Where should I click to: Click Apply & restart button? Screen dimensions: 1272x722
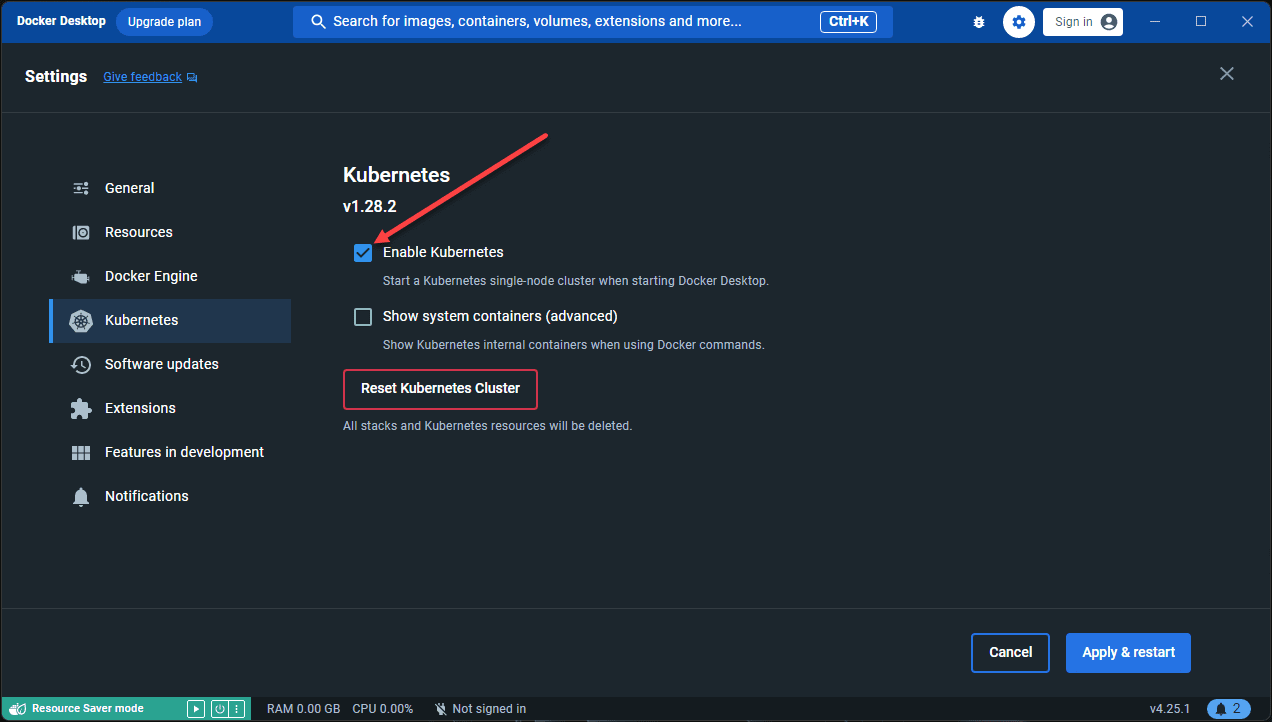(x=1128, y=653)
